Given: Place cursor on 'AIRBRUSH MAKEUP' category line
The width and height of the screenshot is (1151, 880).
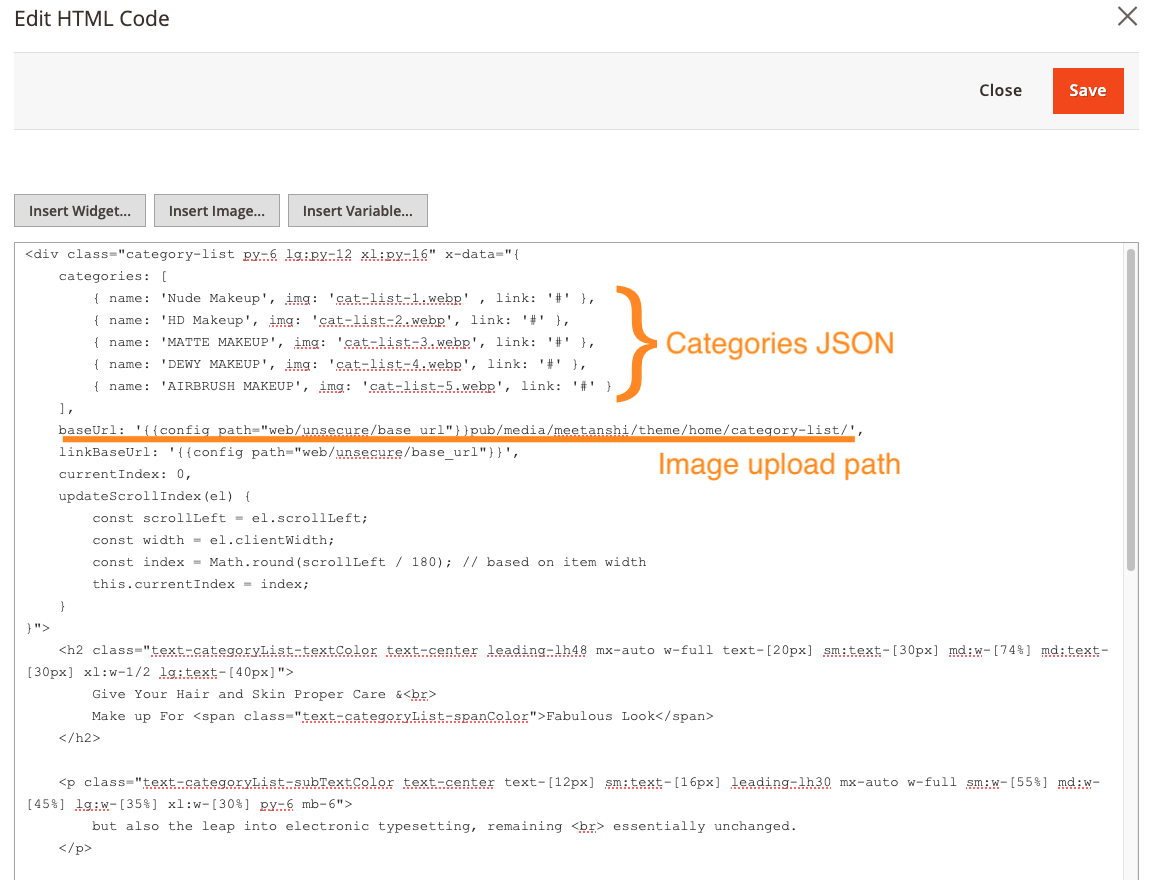Looking at the screenshot, I should click(352, 386).
